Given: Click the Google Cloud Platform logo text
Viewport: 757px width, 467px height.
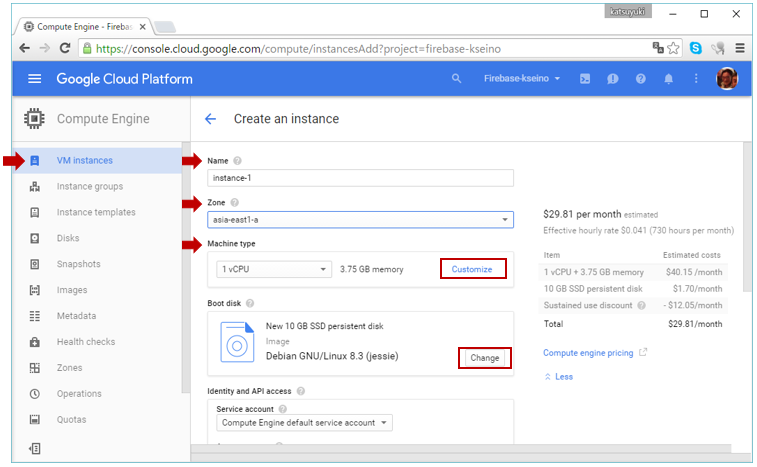Looking at the screenshot, I should click(x=124, y=79).
